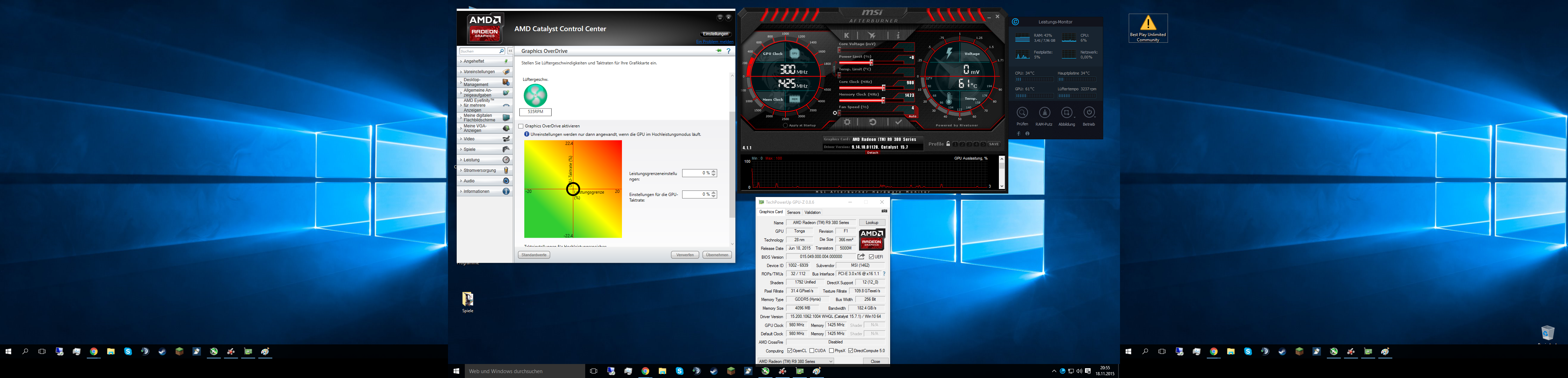Click the Kombustor K icon
Screen dimensions: 1568x378
847,35
